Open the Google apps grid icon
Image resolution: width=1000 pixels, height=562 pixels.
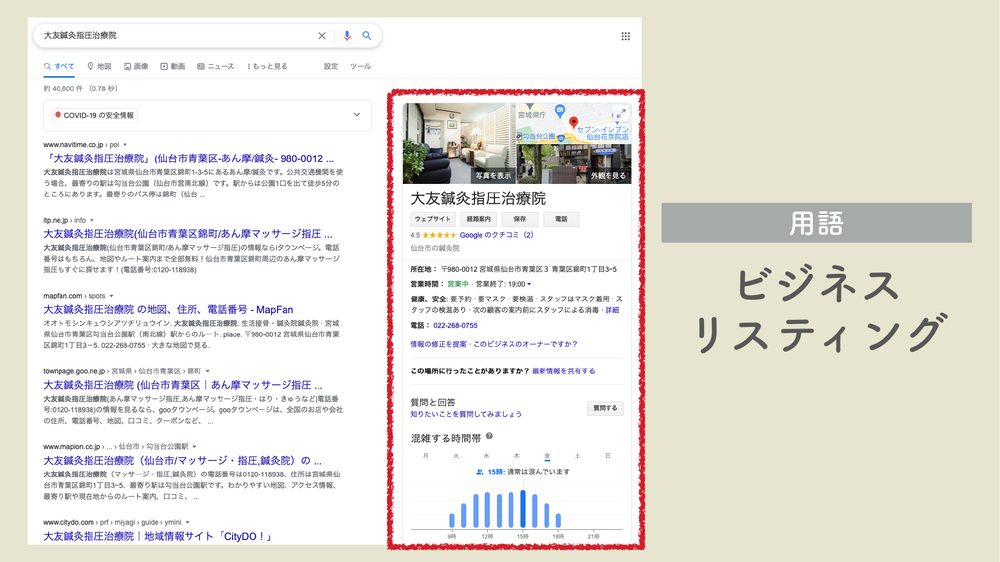tap(626, 36)
